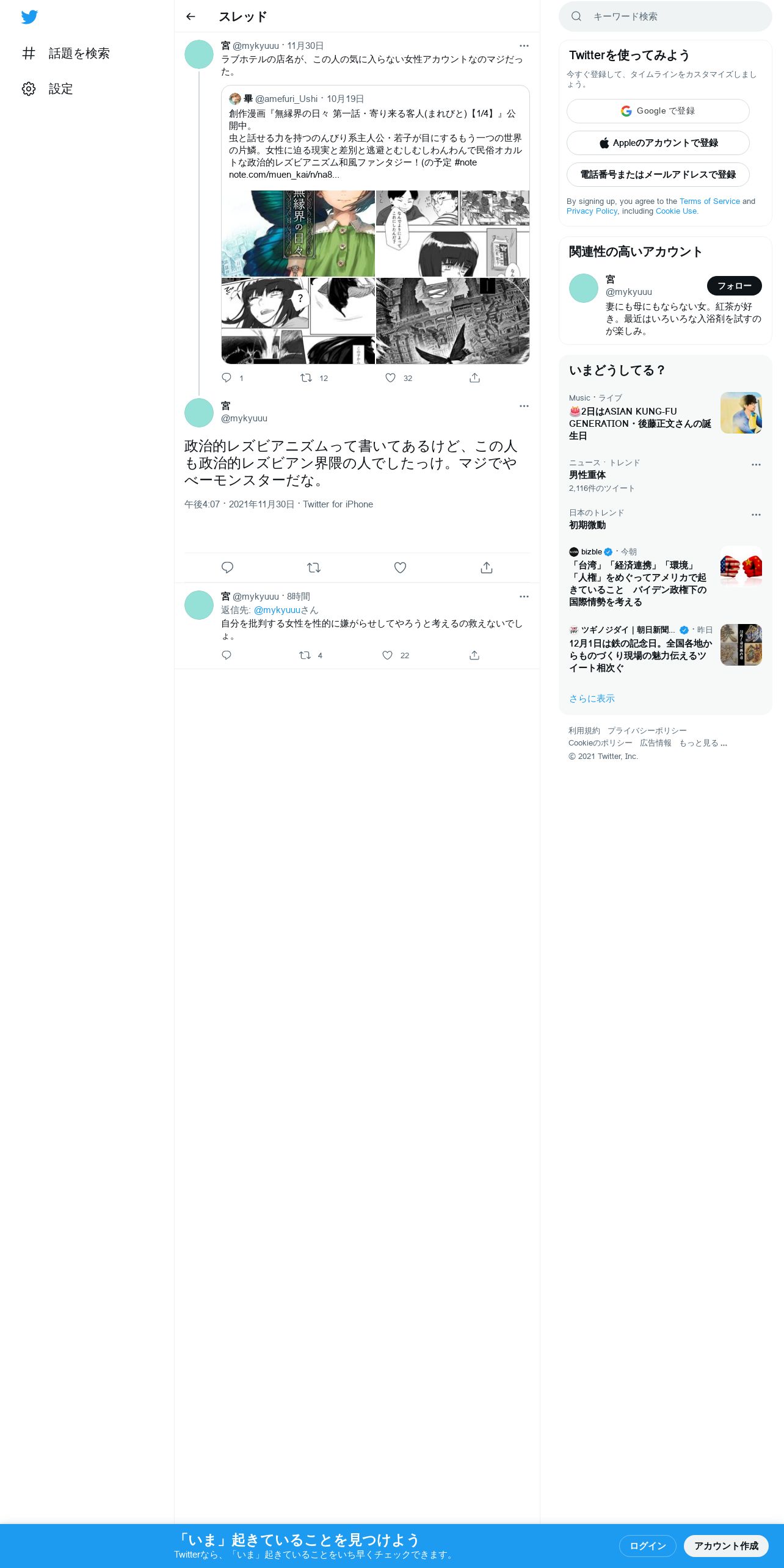Open the butterfly cover manga image thumbnail
Image resolution: width=784 pixels, height=1568 pixels.
298,233
